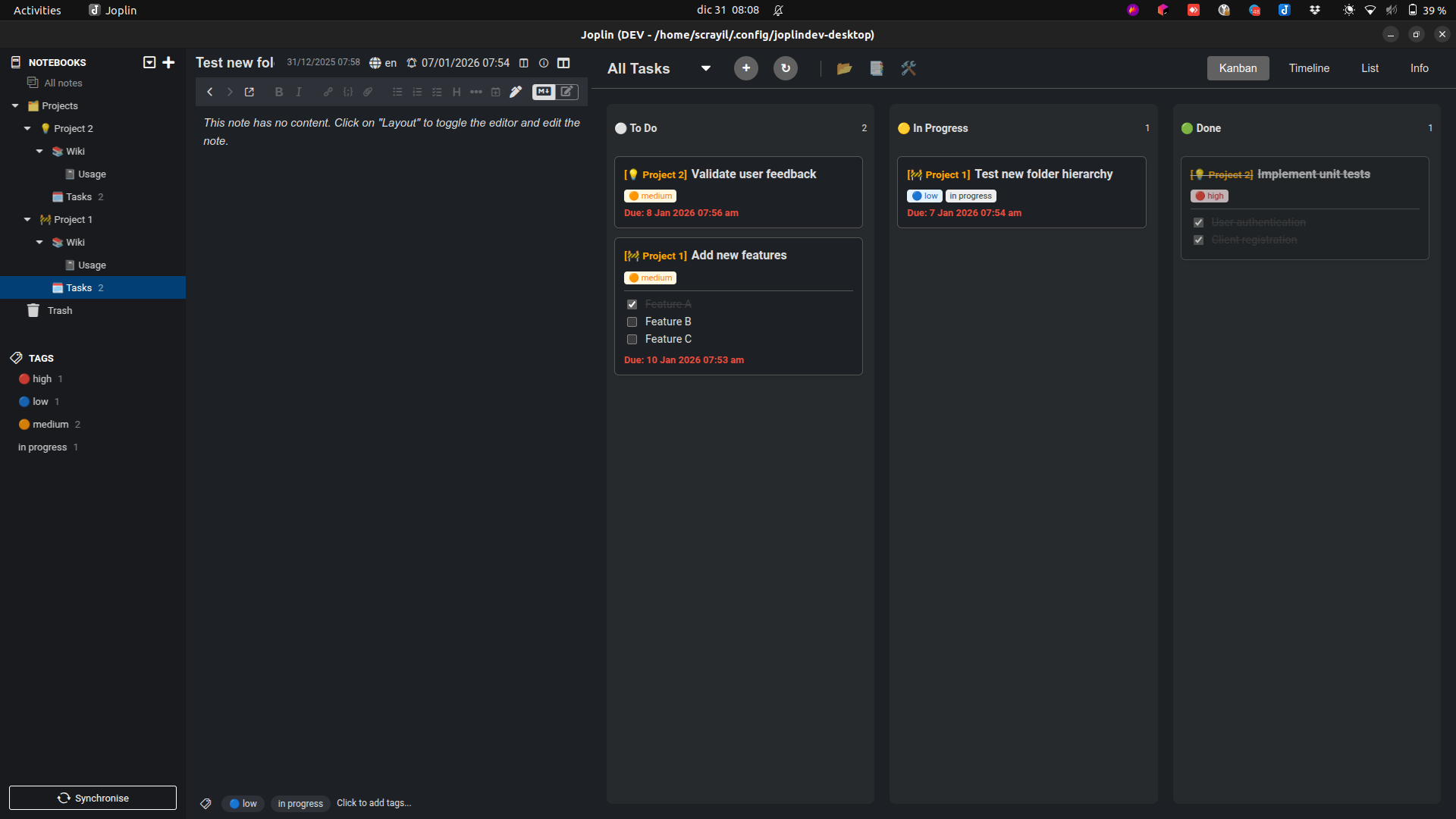Check the Feature B checkbox
The width and height of the screenshot is (1456, 819).
pos(632,322)
